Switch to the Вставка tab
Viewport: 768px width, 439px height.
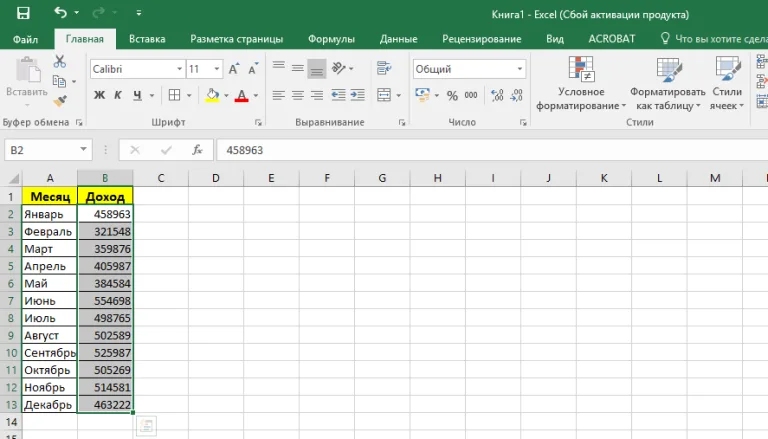pyautogui.click(x=147, y=39)
